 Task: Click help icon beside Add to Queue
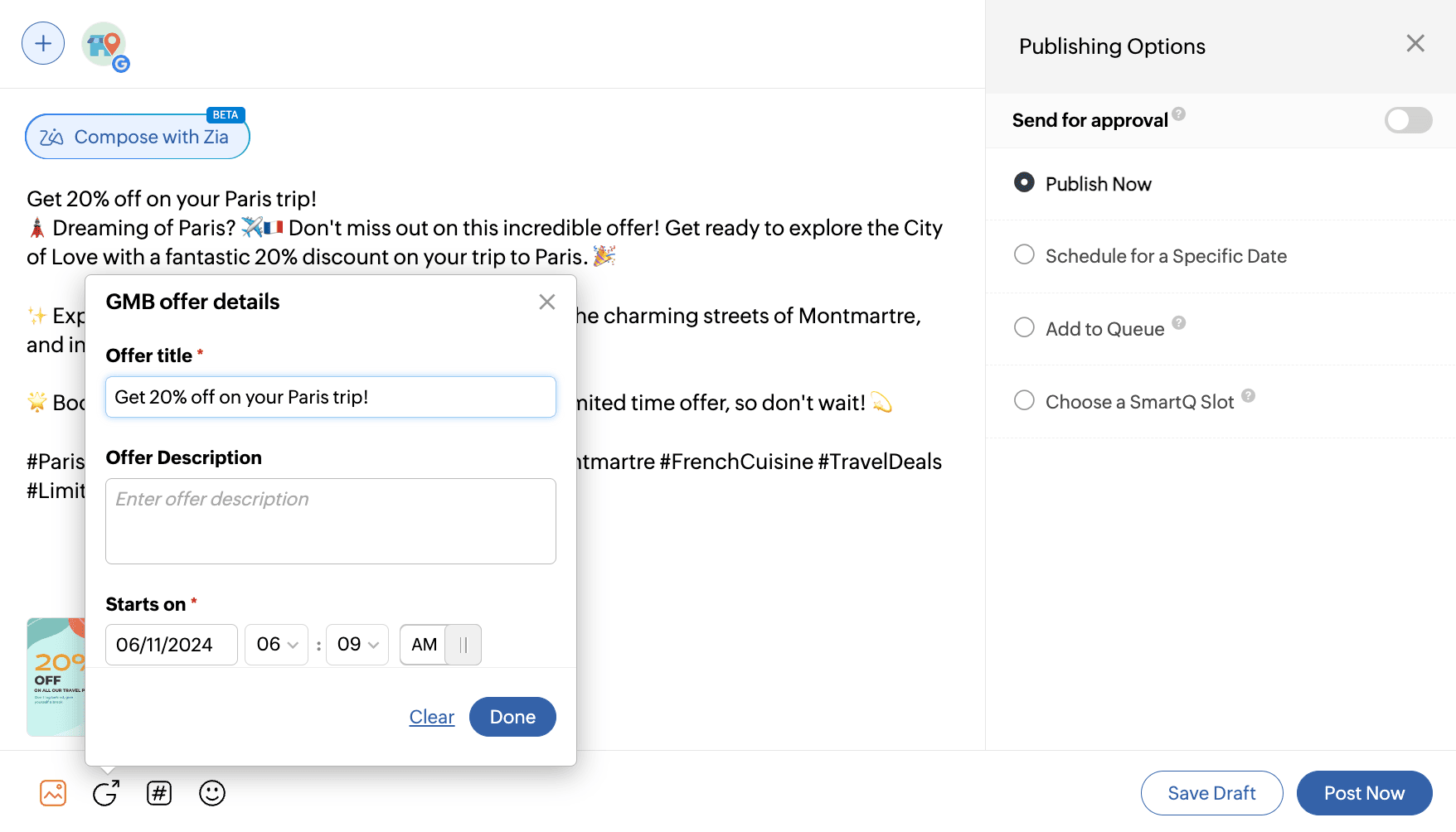(x=1179, y=322)
